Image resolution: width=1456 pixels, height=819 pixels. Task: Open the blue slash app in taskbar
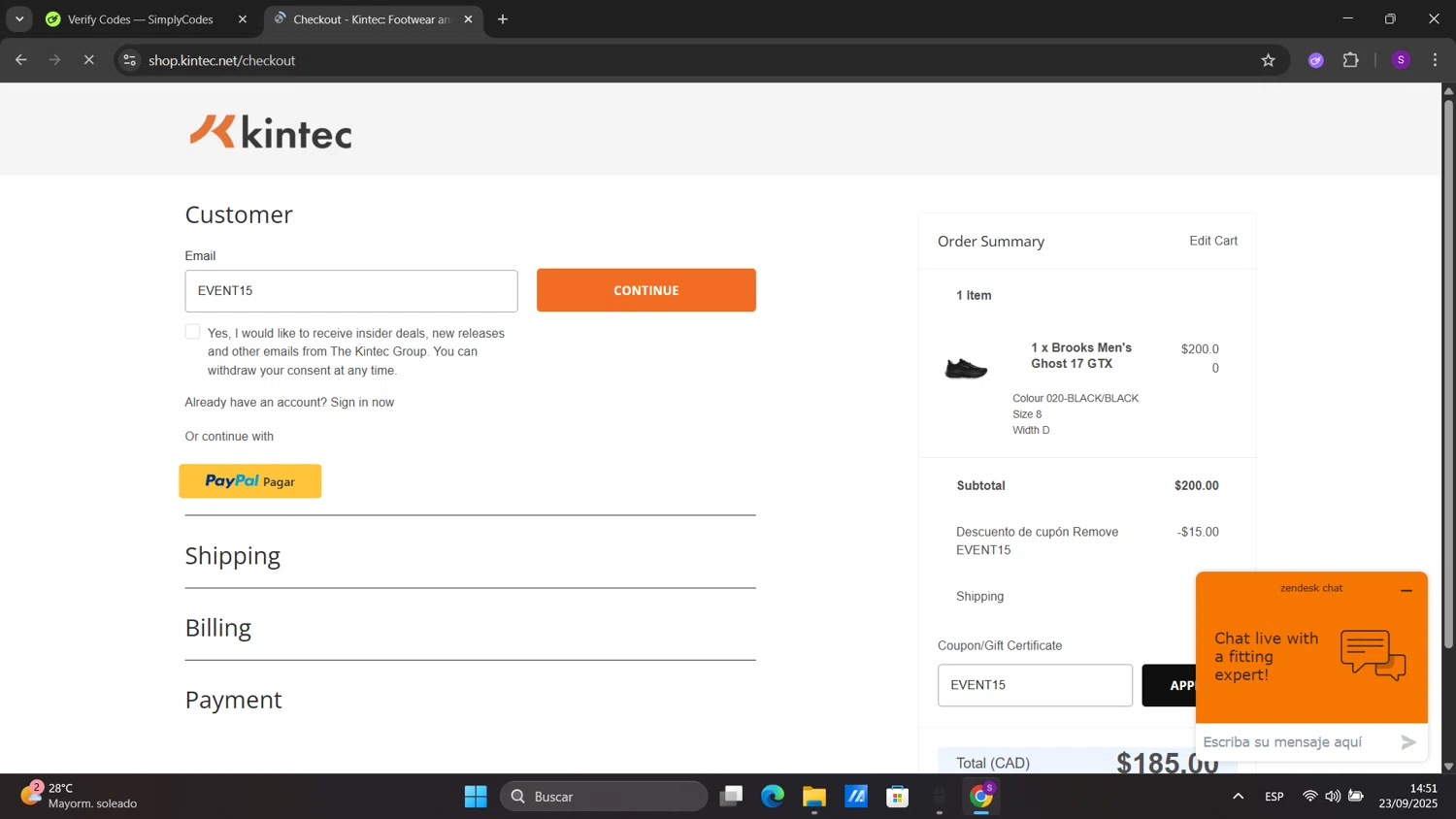[x=856, y=797]
